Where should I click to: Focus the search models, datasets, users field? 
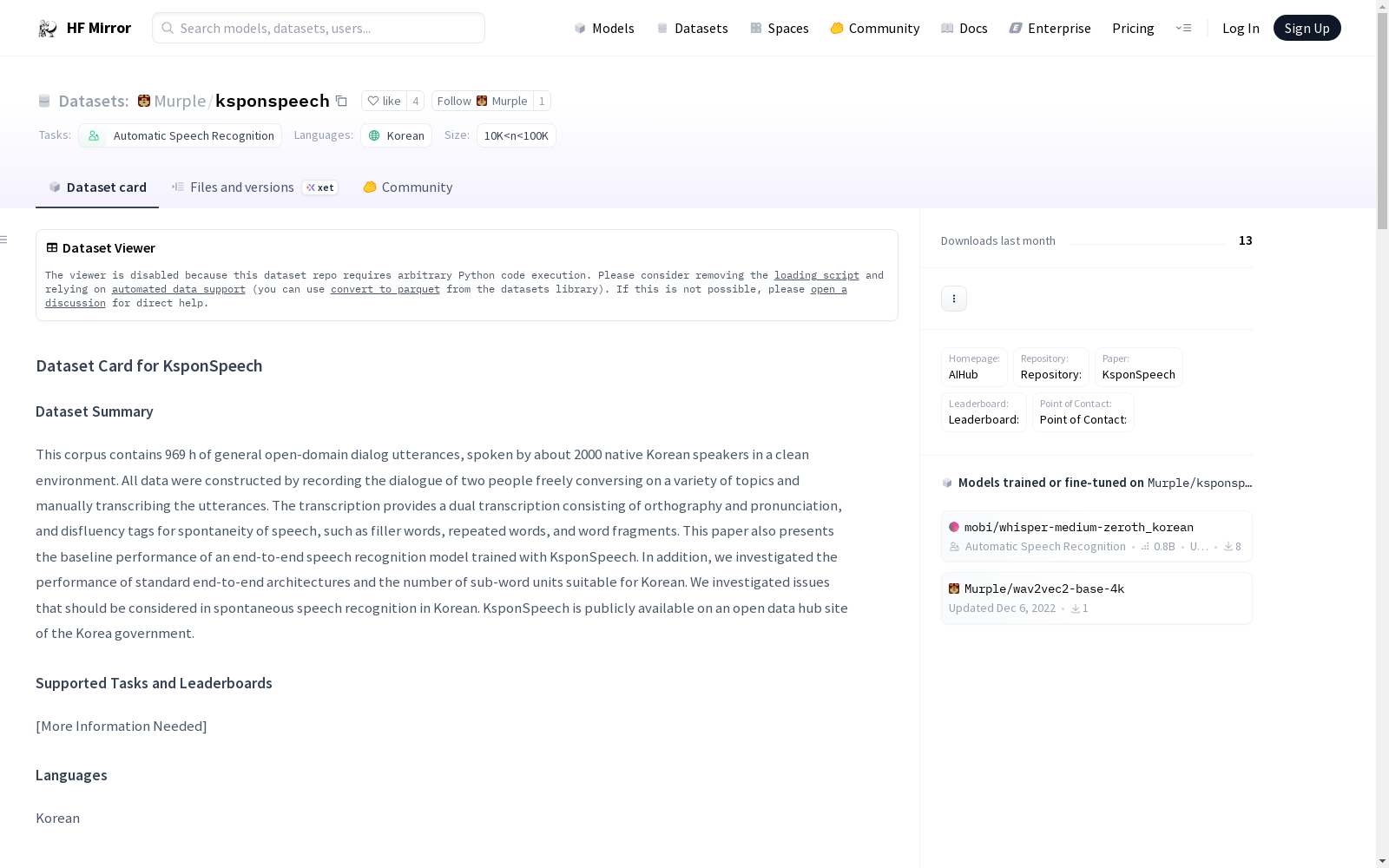pos(319,28)
